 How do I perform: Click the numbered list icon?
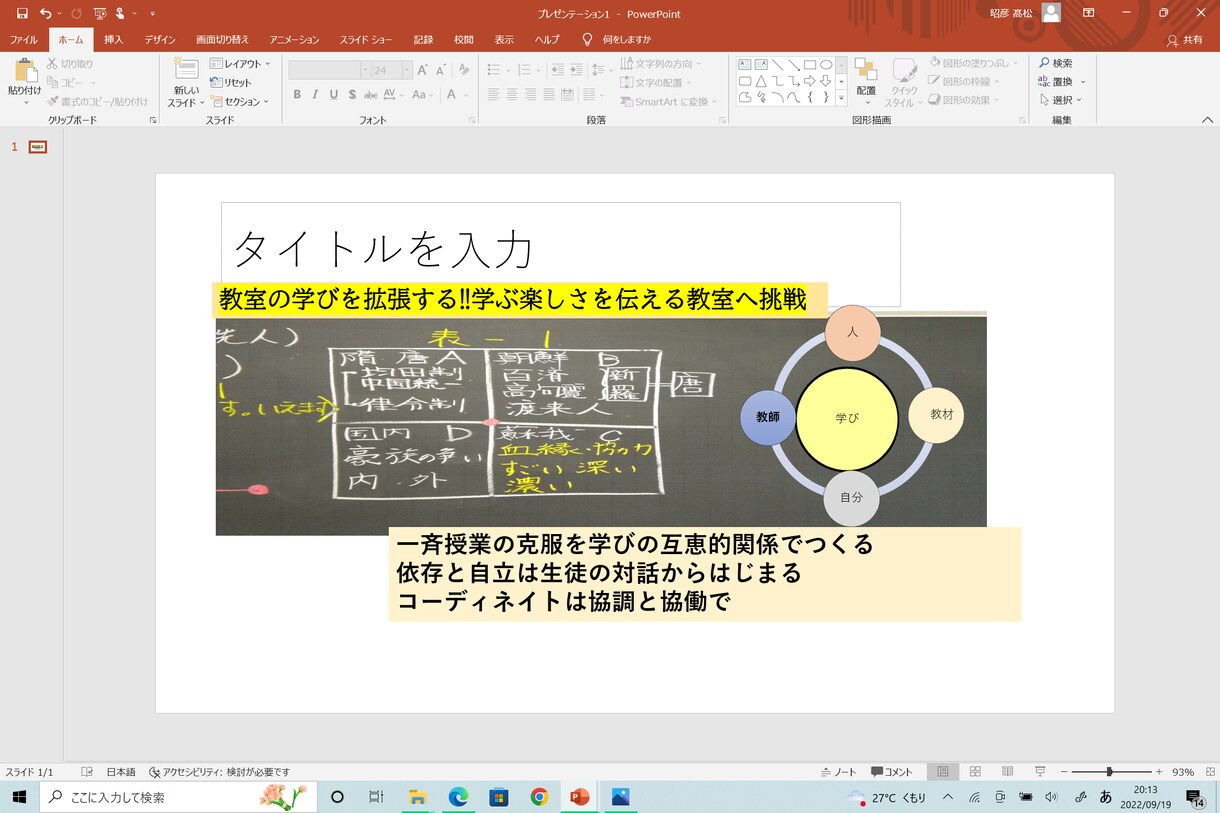click(x=522, y=70)
